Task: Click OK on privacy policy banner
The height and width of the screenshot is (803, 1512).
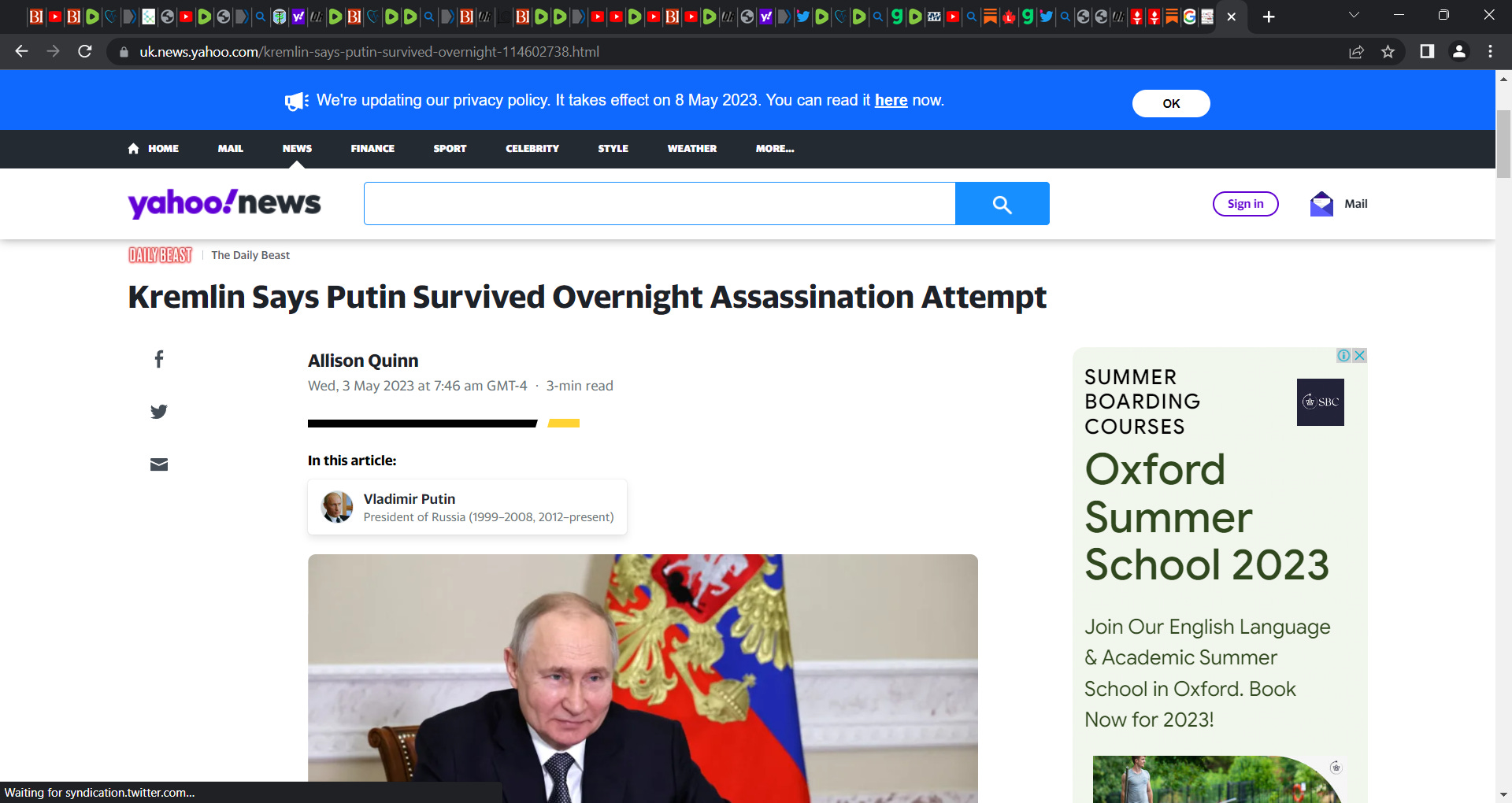Action: [1171, 103]
